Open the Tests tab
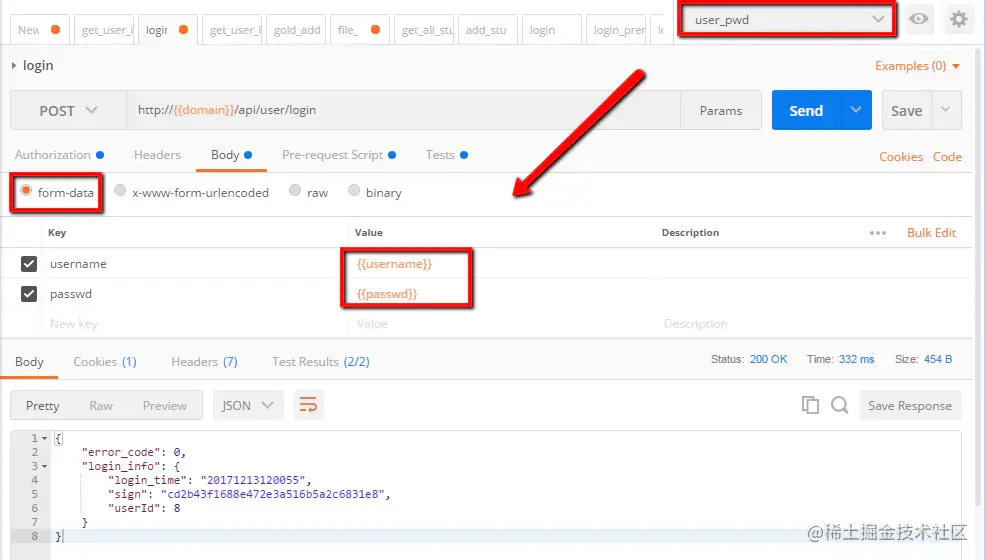The width and height of the screenshot is (985, 560). tap(446, 155)
